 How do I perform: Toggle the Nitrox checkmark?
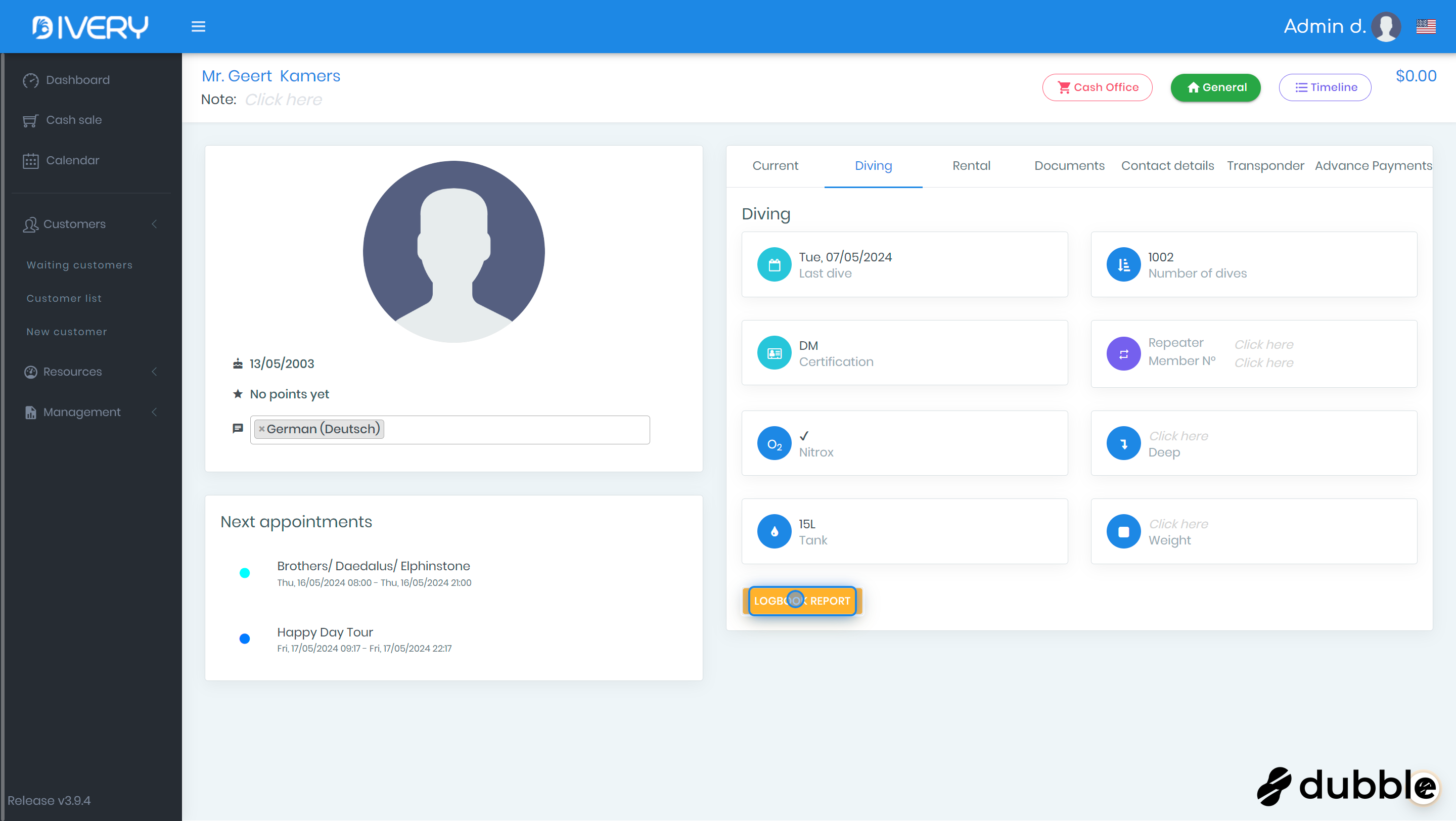[x=804, y=436]
